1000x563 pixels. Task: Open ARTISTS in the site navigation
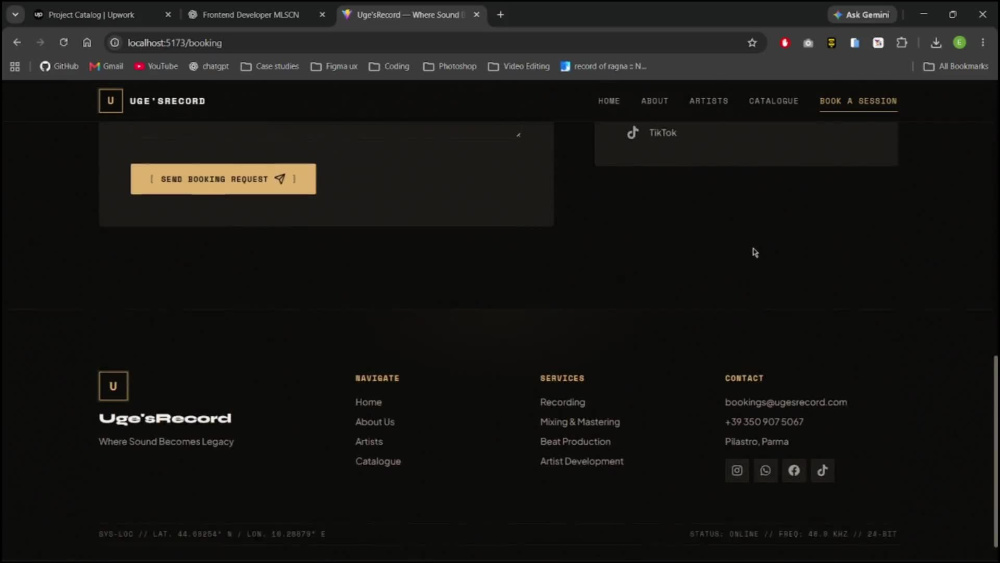[709, 101]
